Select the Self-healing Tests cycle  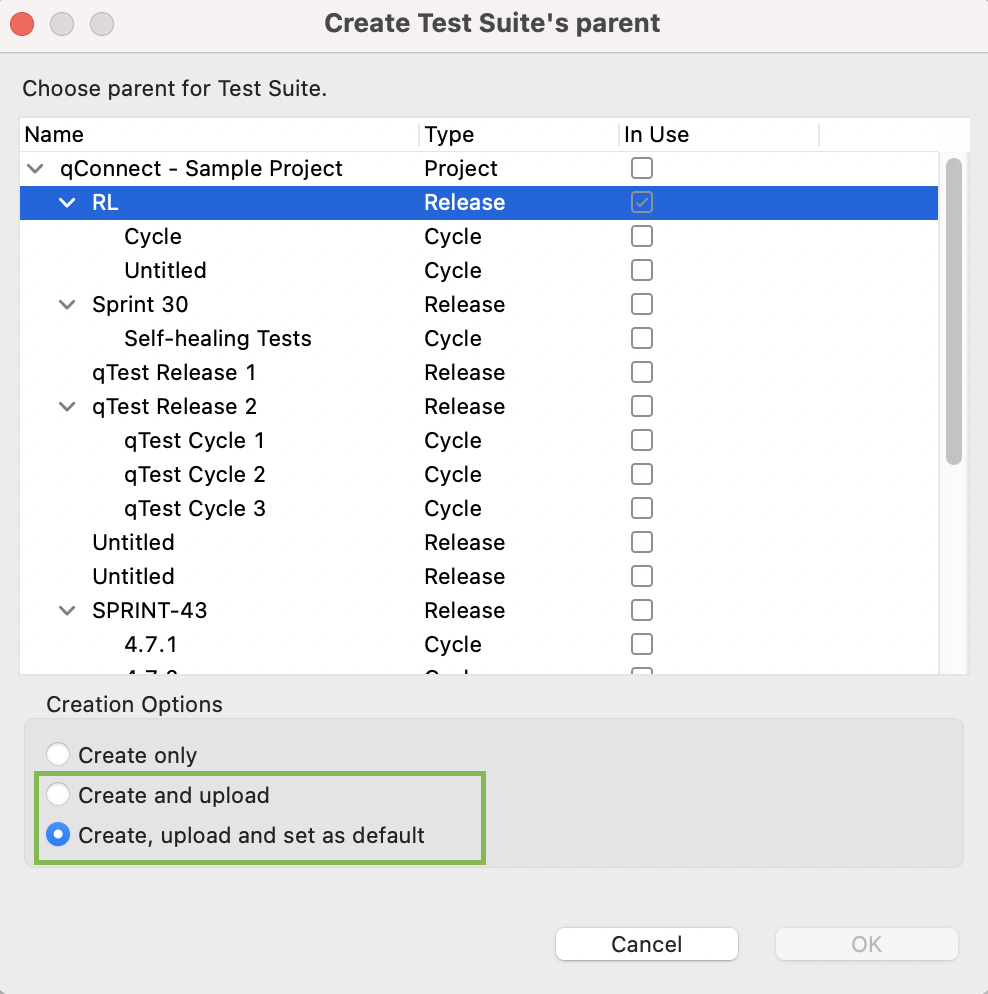[218, 338]
